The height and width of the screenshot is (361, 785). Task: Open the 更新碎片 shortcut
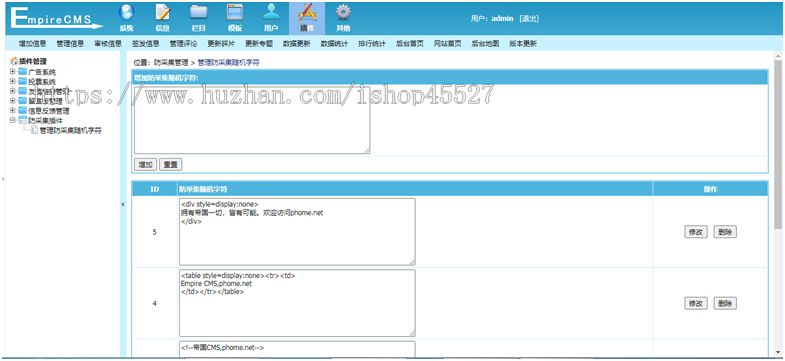(221, 44)
